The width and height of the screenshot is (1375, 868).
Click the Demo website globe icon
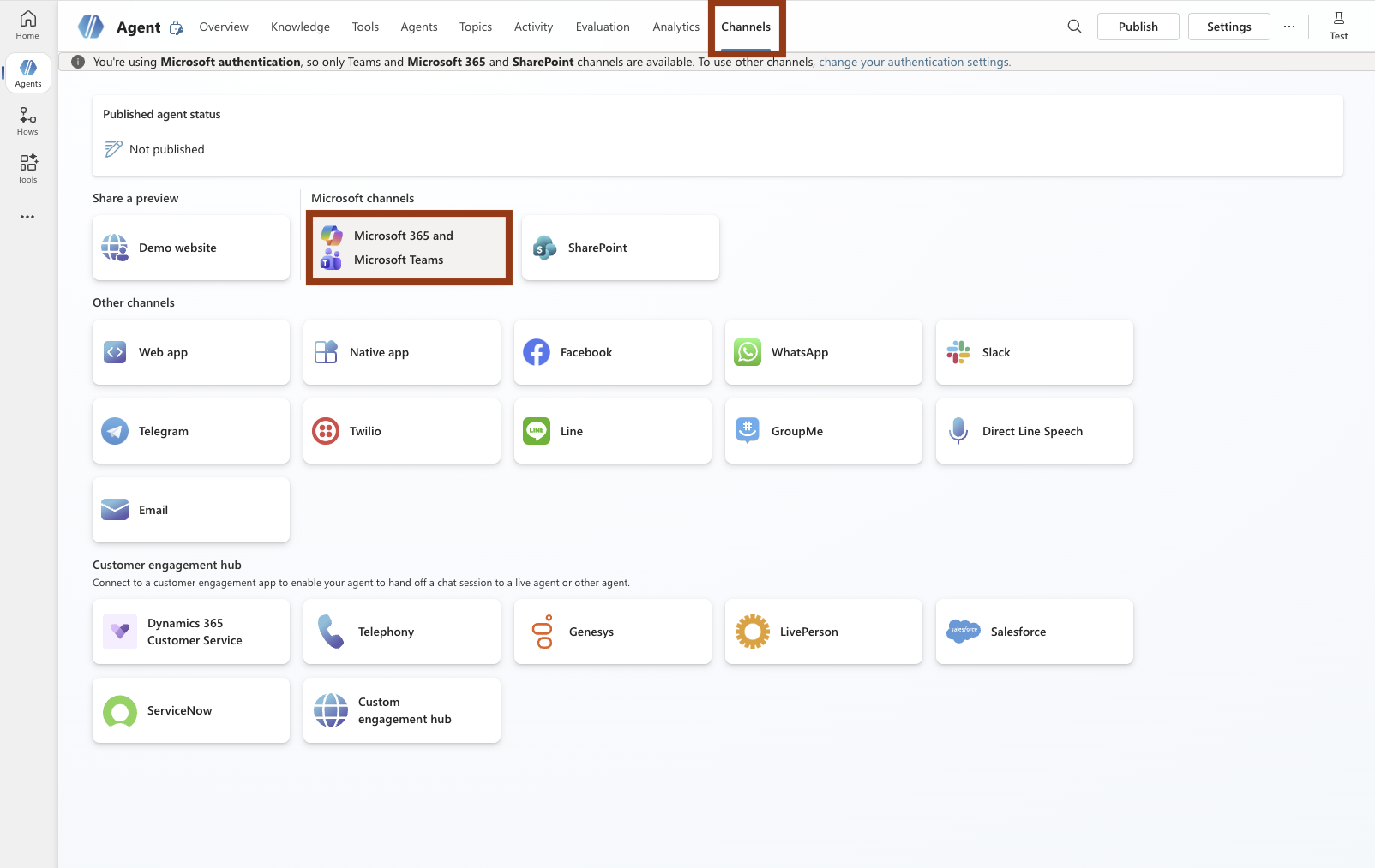(x=115, y=248)
